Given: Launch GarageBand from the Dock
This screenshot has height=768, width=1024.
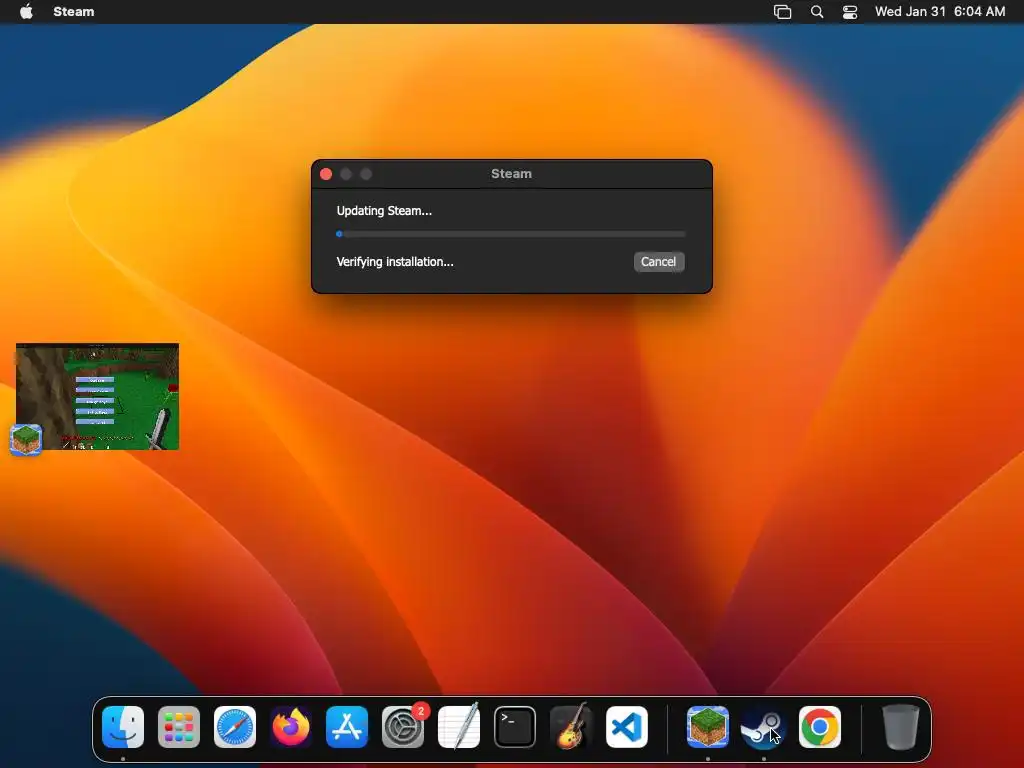Looking at the screenshot, I should (571, 727).
